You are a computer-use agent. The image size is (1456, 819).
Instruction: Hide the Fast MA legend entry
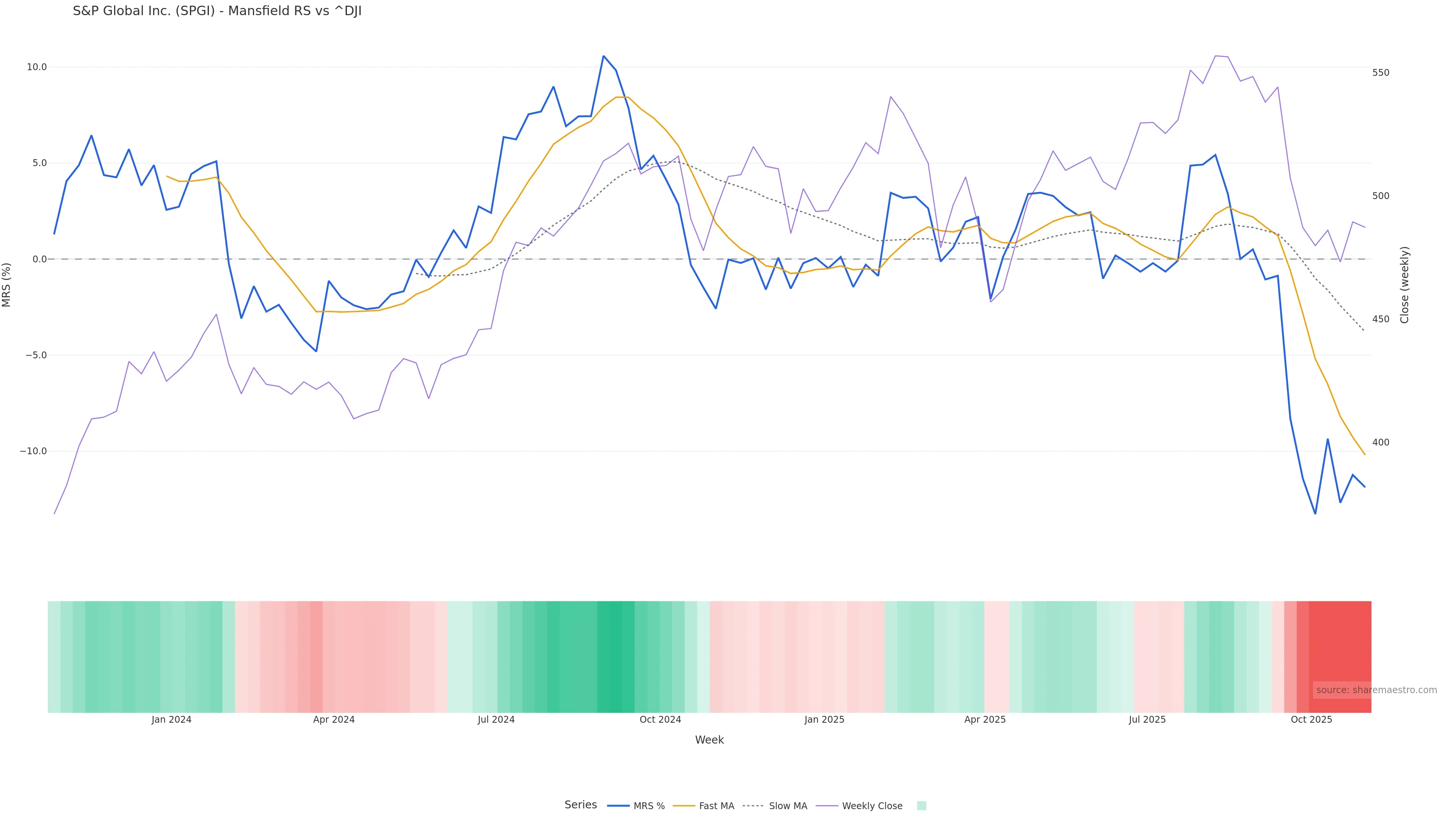(x=704, y=806)
